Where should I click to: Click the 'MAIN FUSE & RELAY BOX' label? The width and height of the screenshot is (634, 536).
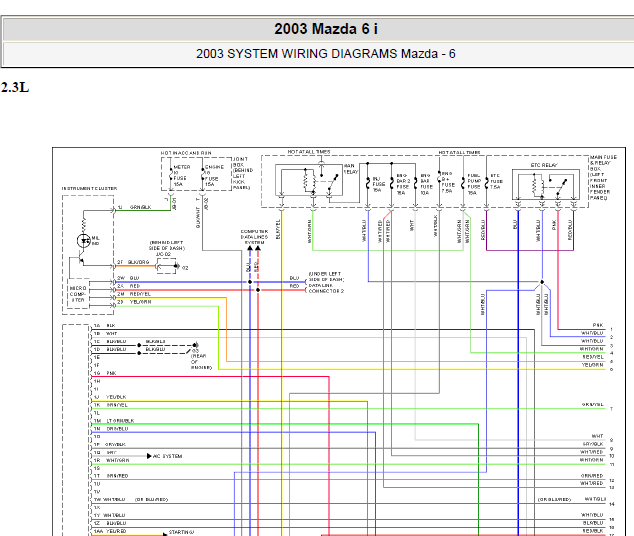[x=603, y=177]
